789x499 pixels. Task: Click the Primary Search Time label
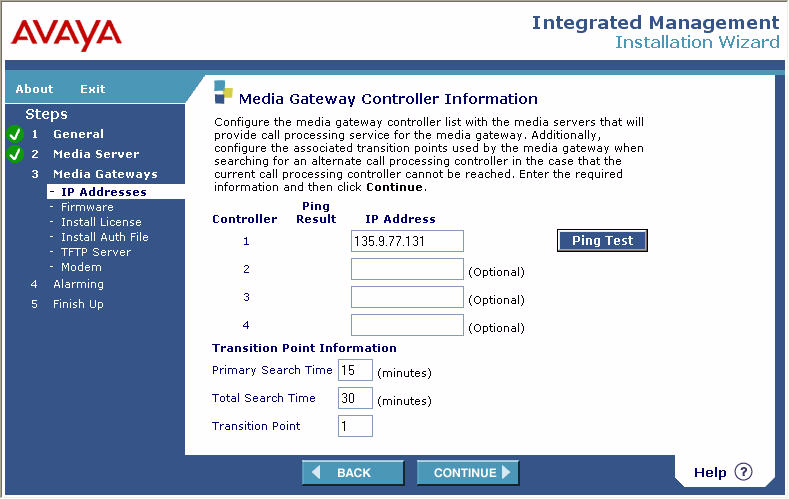tap(272, 370)
